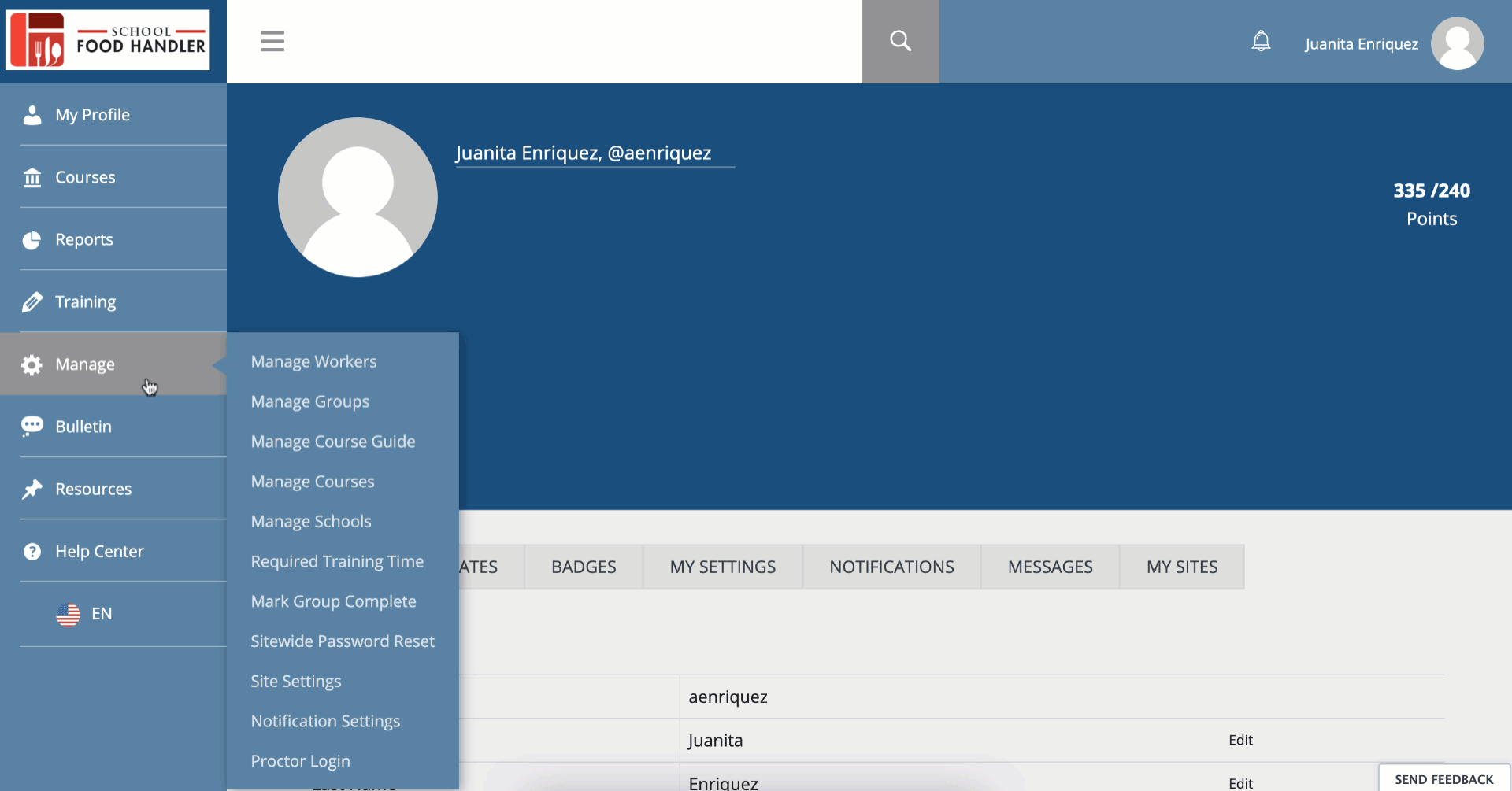1512x791 pixels.
Task: Click the Training pencil icon
Action: coord(31,302)
